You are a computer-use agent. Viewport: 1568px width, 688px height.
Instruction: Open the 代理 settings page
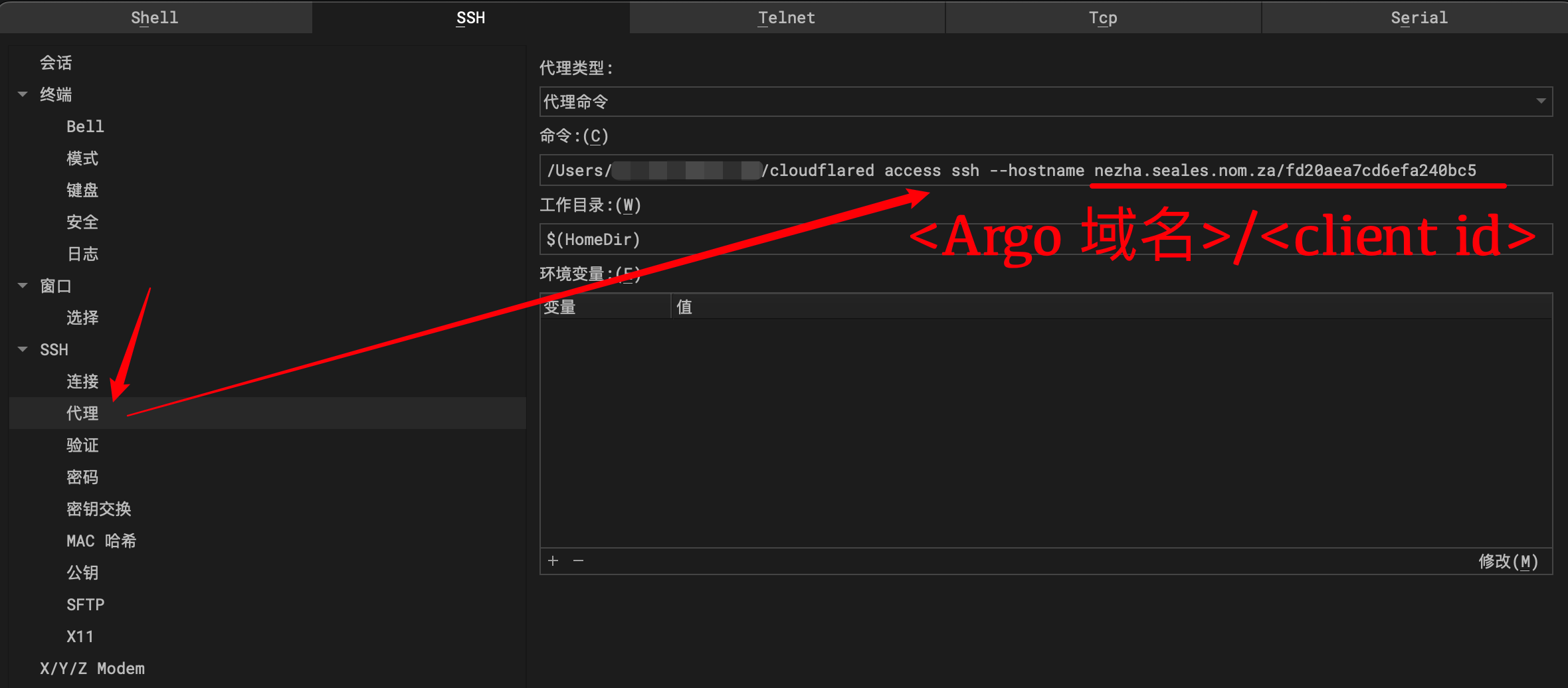click(x=82, y=413)
